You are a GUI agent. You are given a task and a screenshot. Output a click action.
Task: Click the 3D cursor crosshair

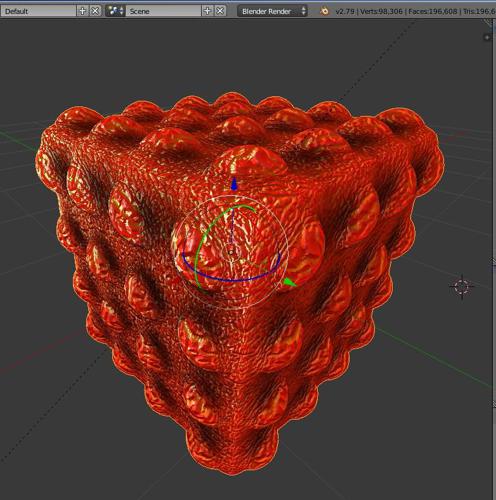[462, 287]
